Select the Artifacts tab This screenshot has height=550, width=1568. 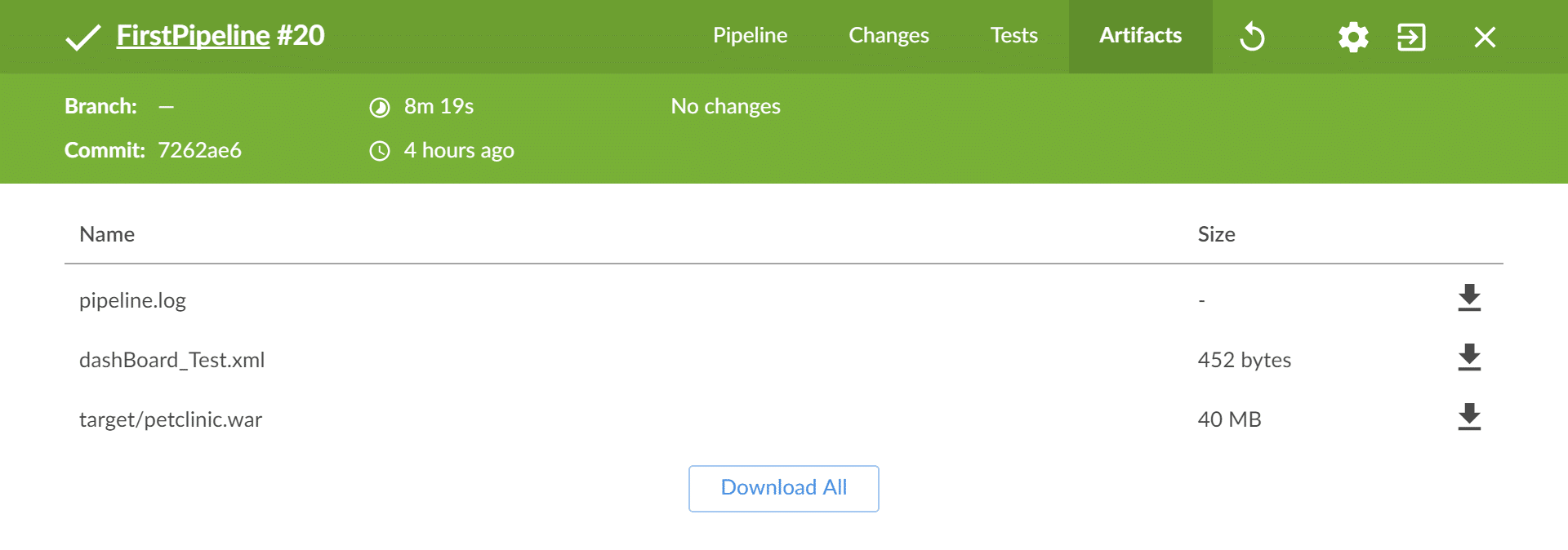click(x=1140, y=36)
